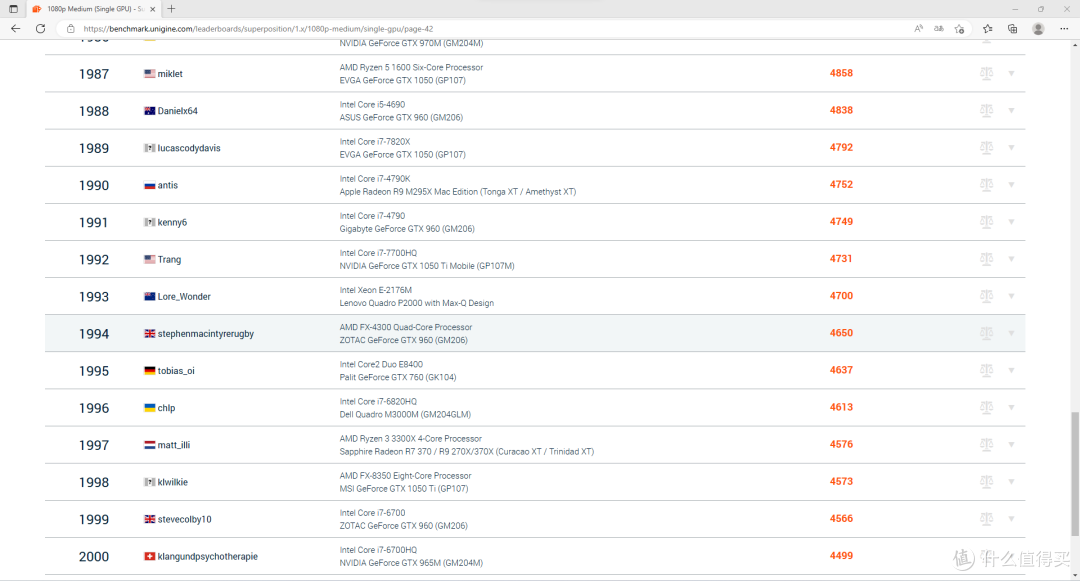Open user profile stephenmacintyrerugby
This screenshot has width=1080, height=581.
coord(206,334)
